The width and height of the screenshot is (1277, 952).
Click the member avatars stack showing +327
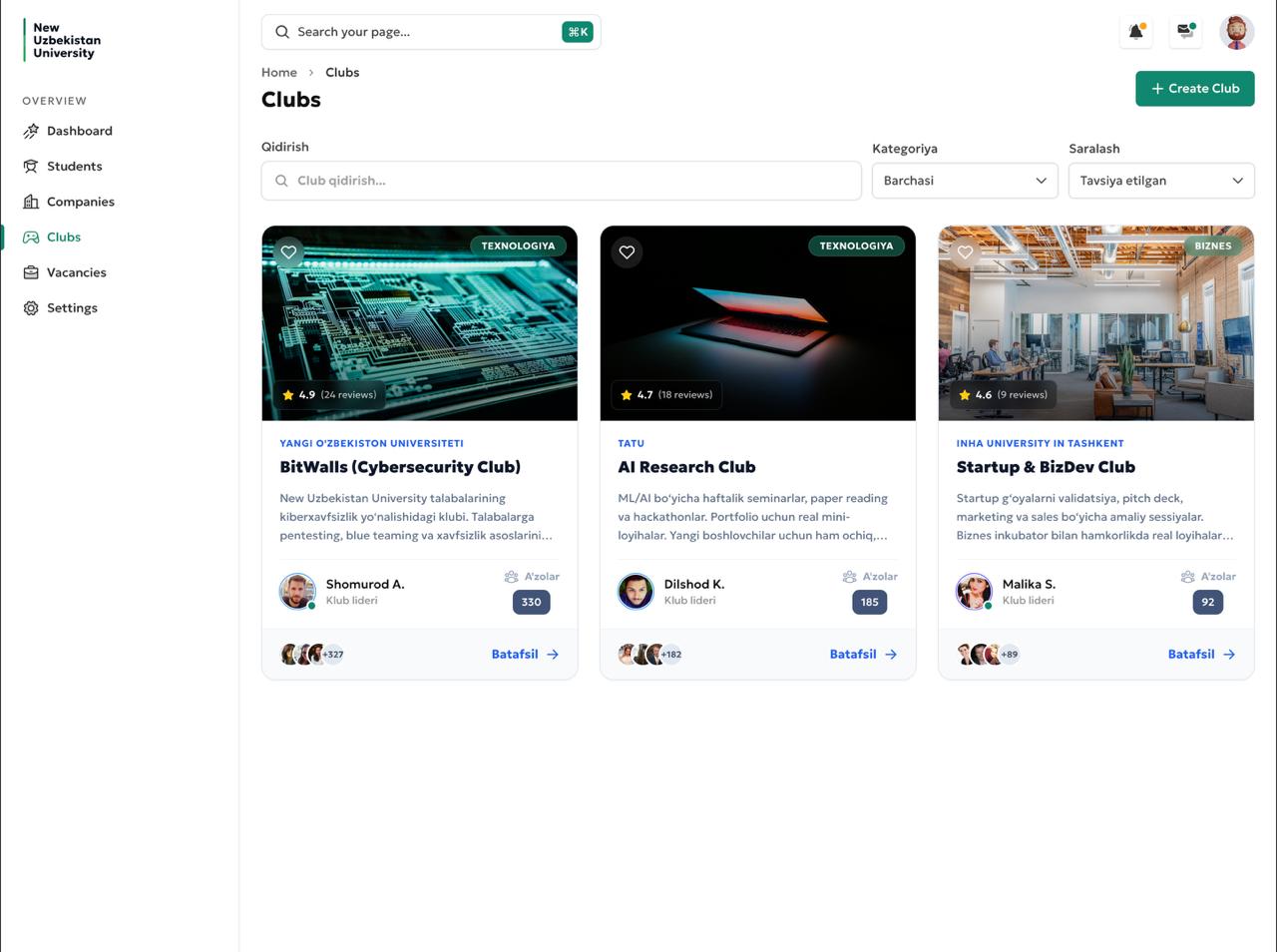[312, 655]
